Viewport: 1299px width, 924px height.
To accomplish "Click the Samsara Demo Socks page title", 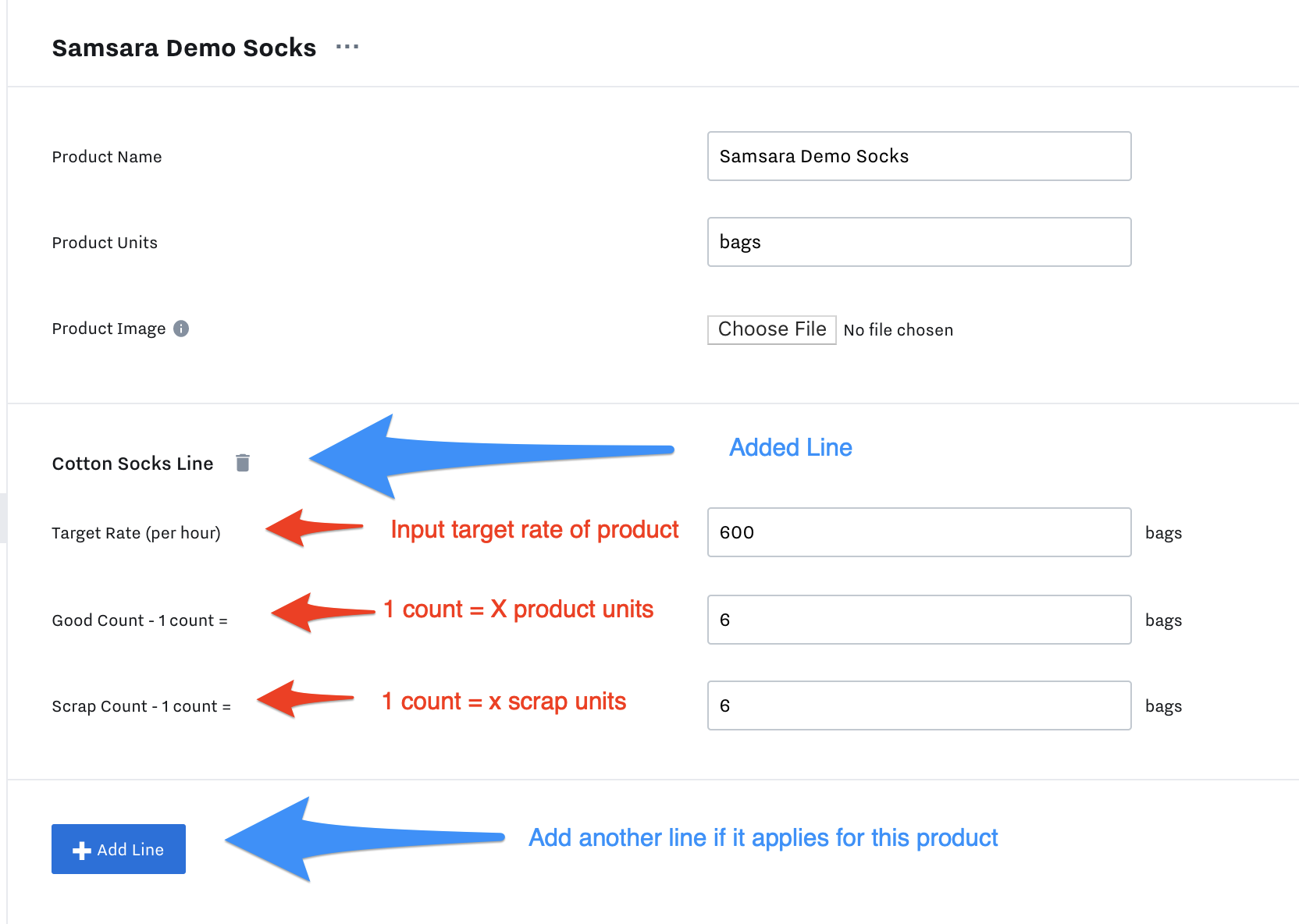I will [x=184, y=48].
